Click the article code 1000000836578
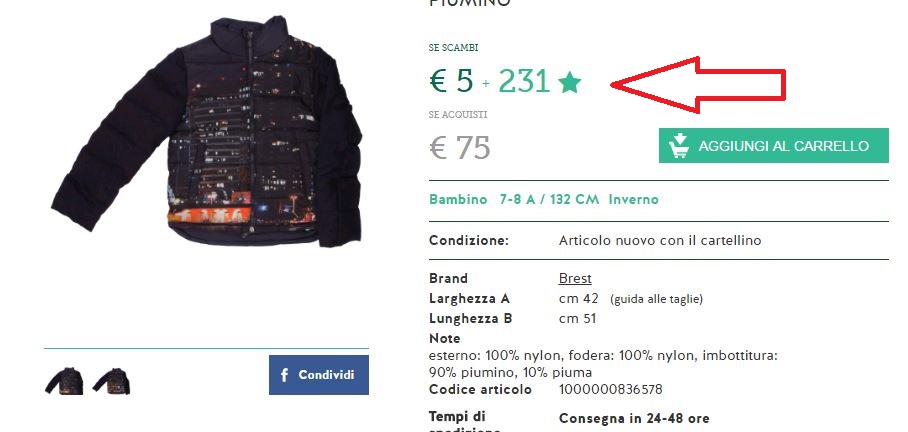Image resolution: width=908 pixels, height=432 pixels. [610, 389]
